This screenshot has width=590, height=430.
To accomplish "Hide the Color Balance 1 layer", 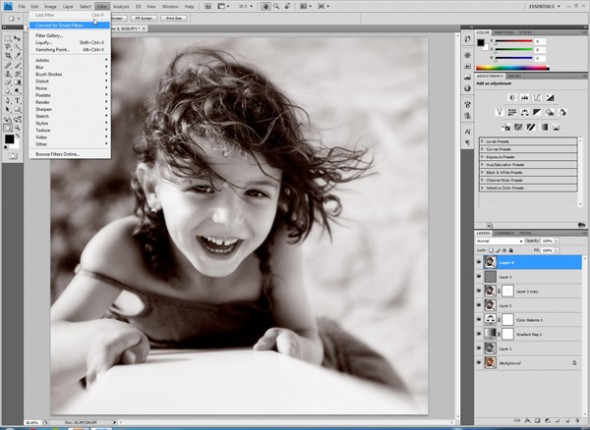I will click(479, 320).
